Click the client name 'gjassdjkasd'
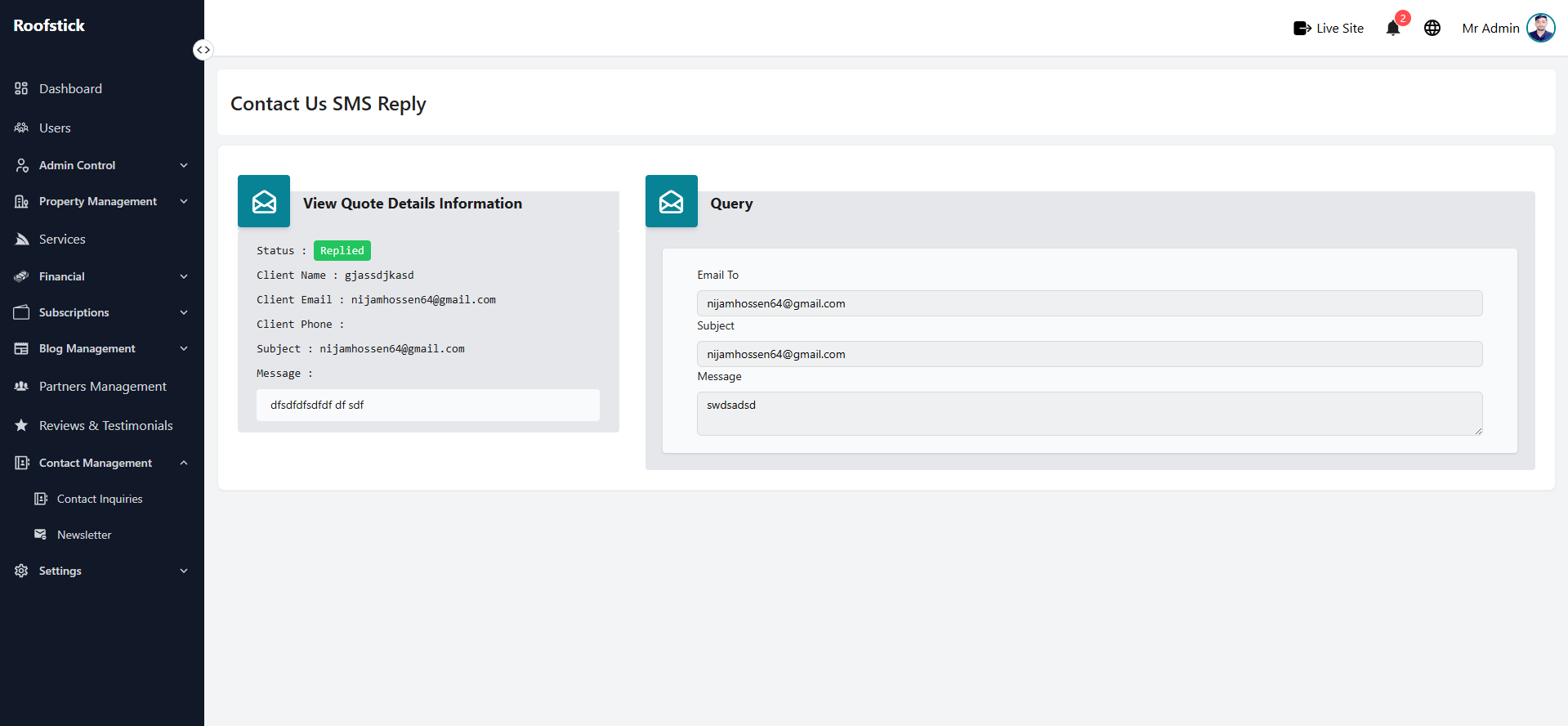 click(x=379, y=276)
